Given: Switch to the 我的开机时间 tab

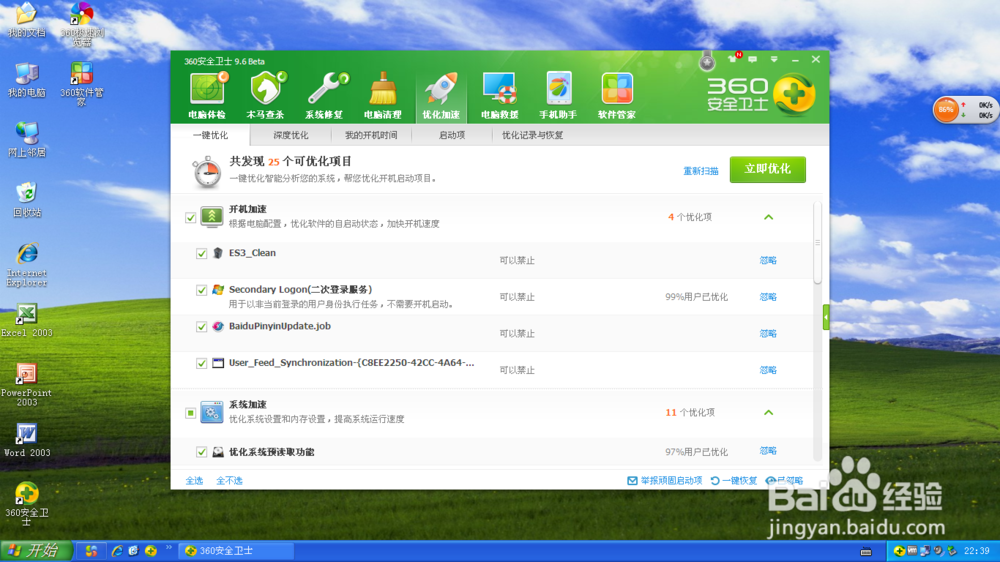Looking at the screenshot, I should tap(371, 135).
